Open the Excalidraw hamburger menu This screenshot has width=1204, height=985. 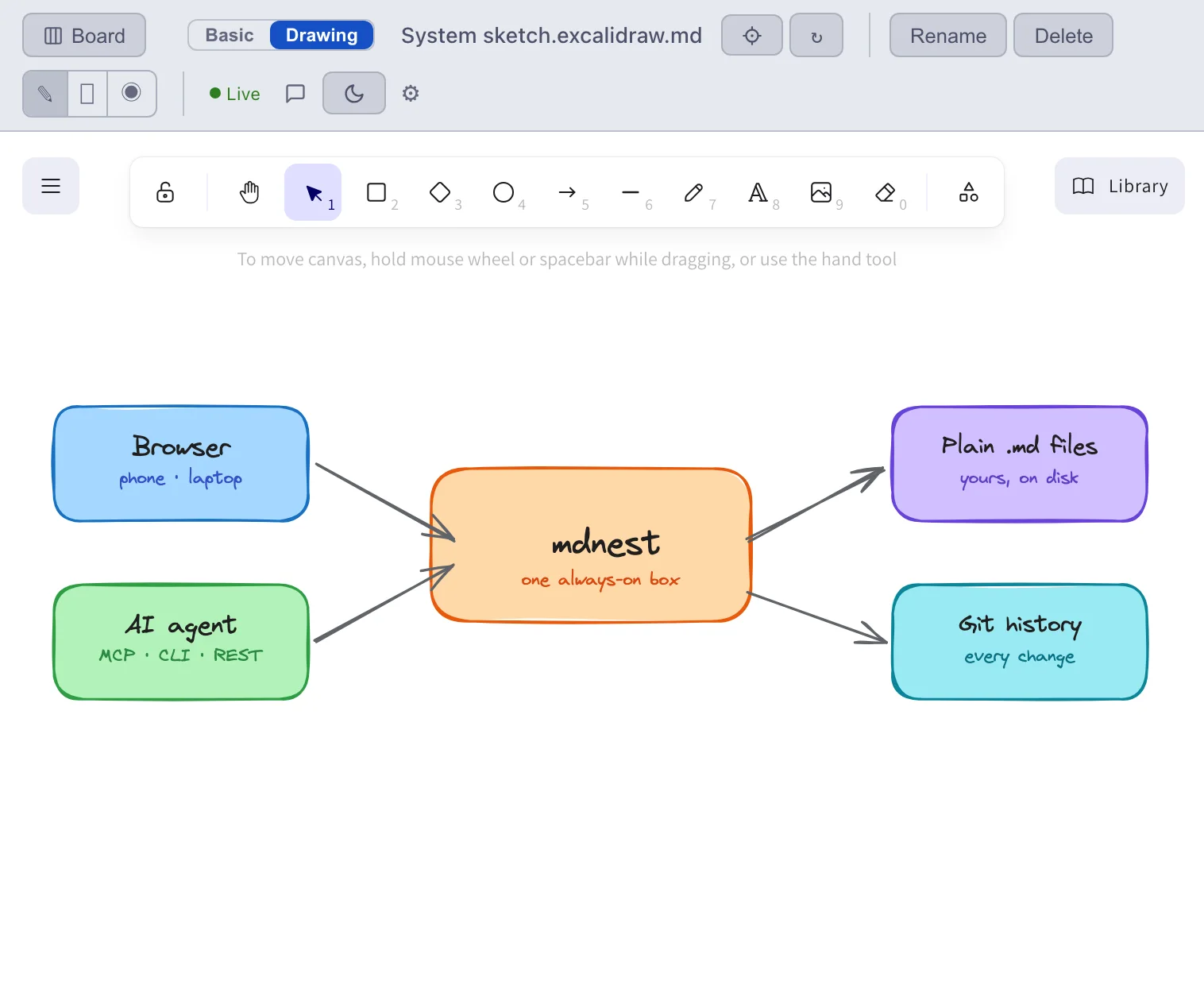pyautogui.click(x=51, y=186)
